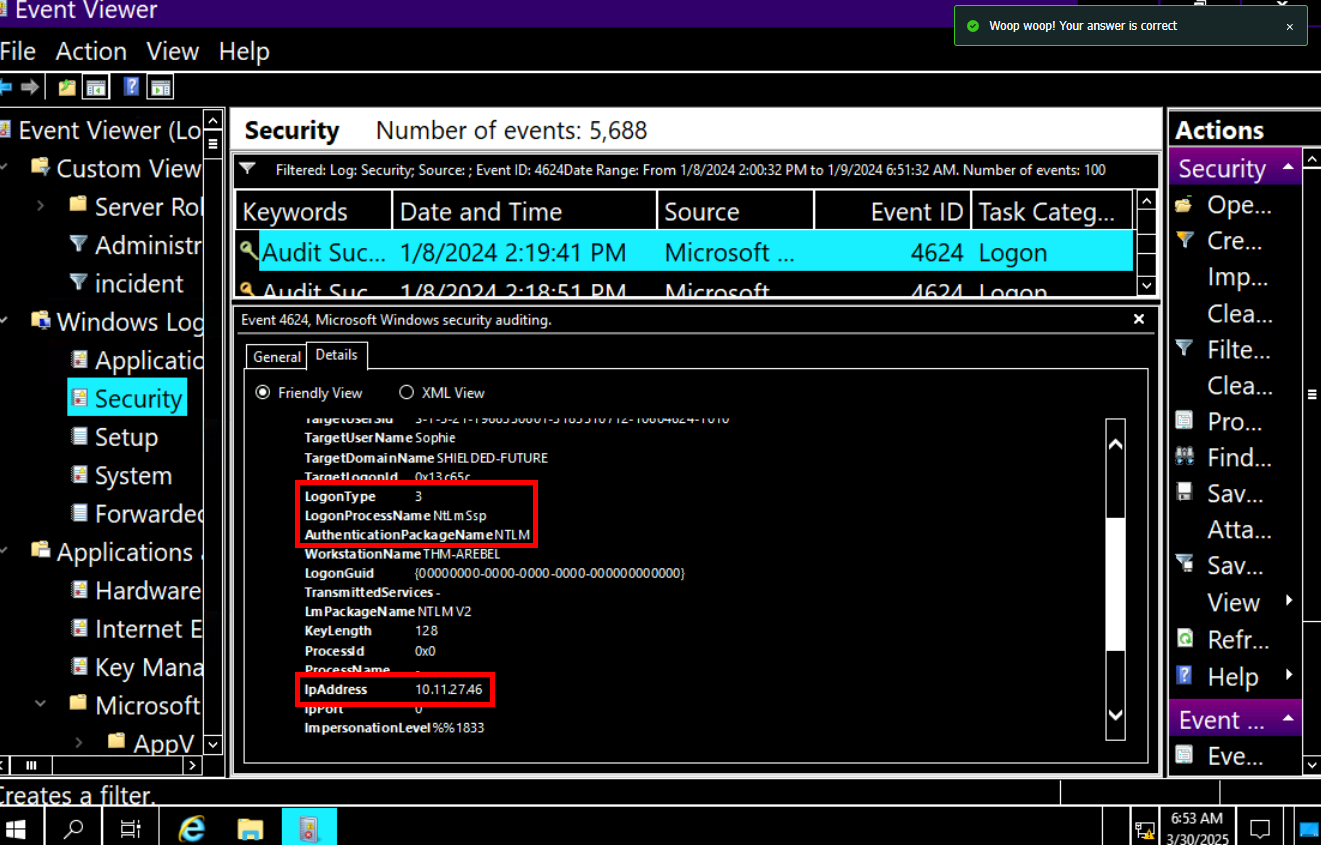
Task: Expand the Server Roles tree node
Action: [x=41, y=206]
